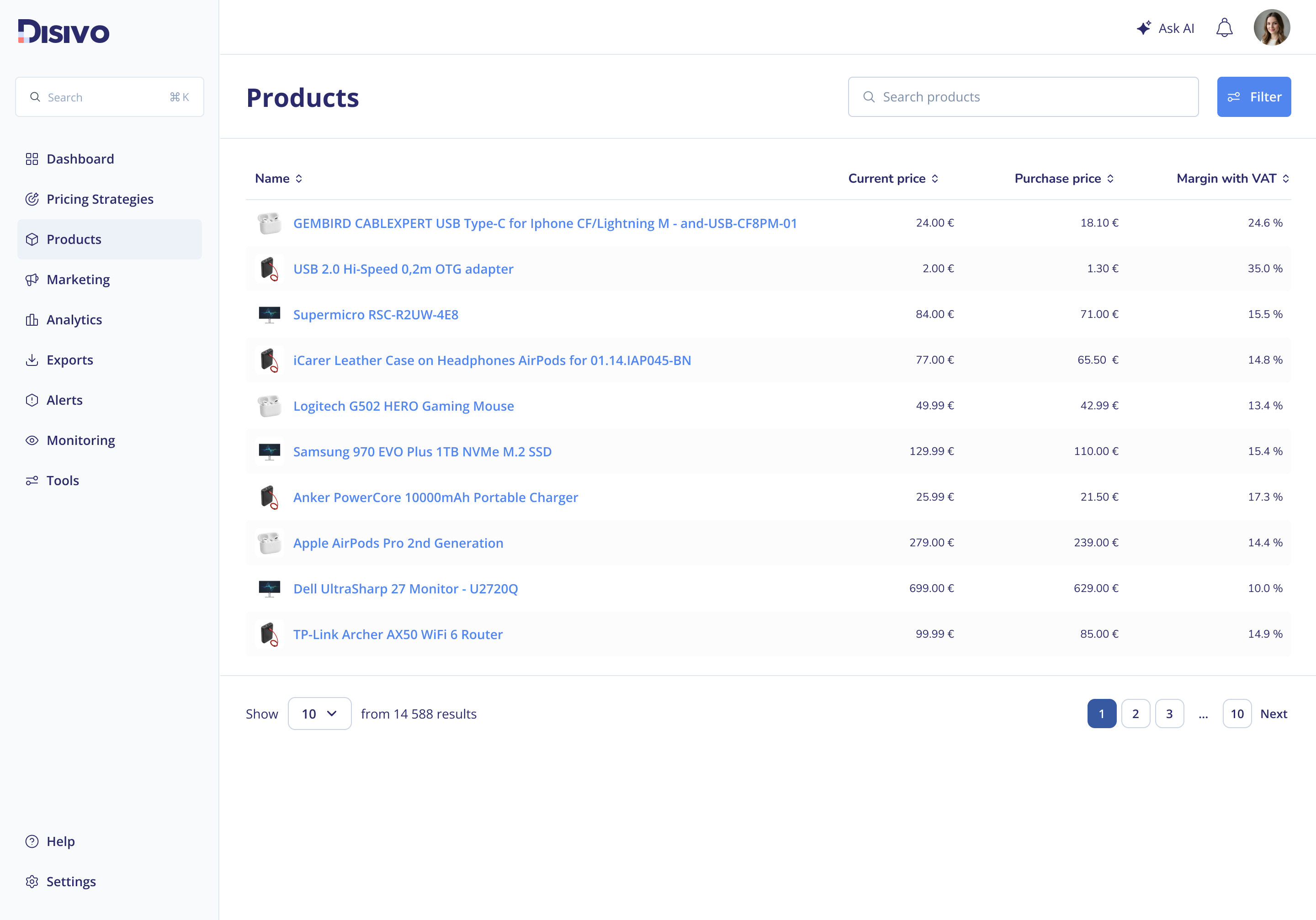1316x920 pixels.
Task: Open Anker PowerCore Portable Charger link
Action: tap(435, 497)
